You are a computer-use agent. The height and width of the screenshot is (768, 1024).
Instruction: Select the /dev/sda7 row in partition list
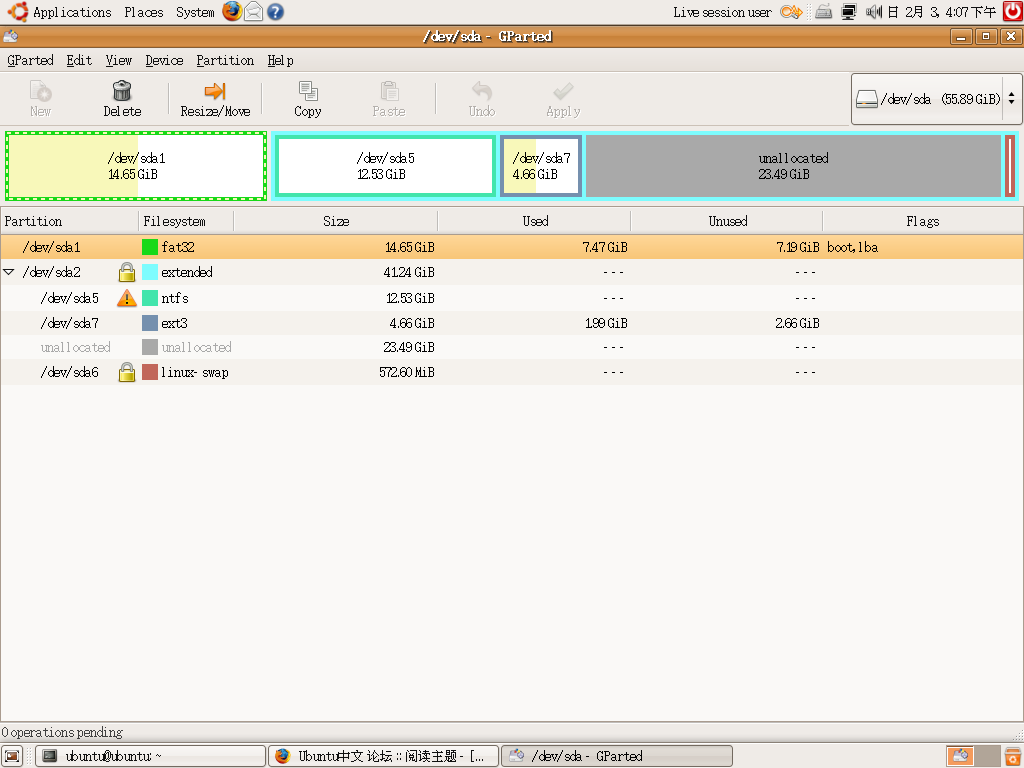512,323
